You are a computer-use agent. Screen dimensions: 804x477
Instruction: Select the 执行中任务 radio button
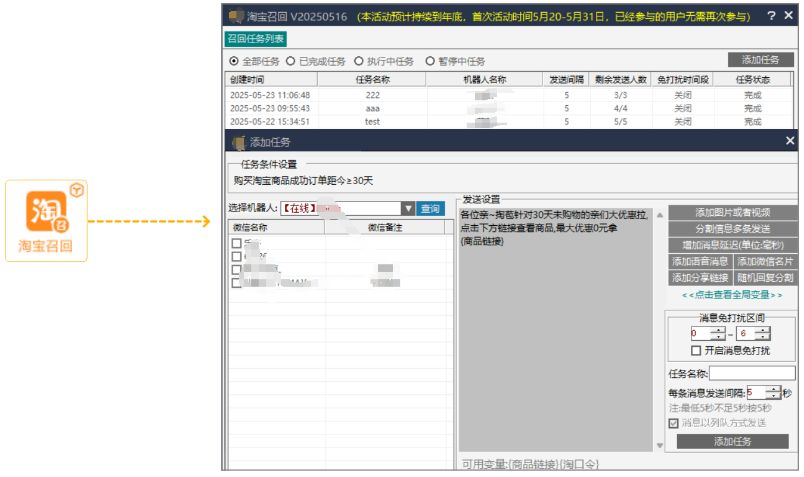358,61
